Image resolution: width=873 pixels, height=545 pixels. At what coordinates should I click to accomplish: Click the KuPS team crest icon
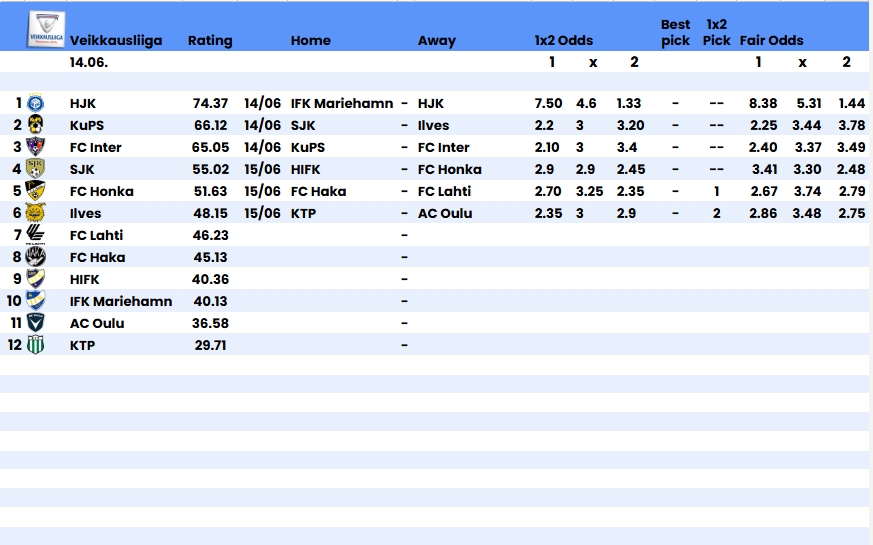pyautogui.click(x=36, y=125)
